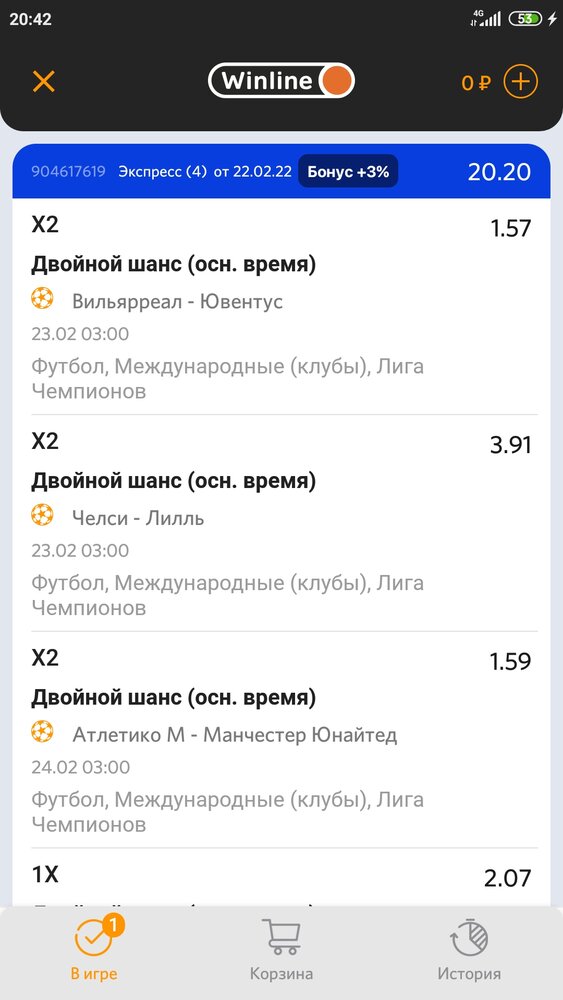Tap the 3.91 odds value
563x1000 pixels.
pyautogui.click(x=510, y=445)
